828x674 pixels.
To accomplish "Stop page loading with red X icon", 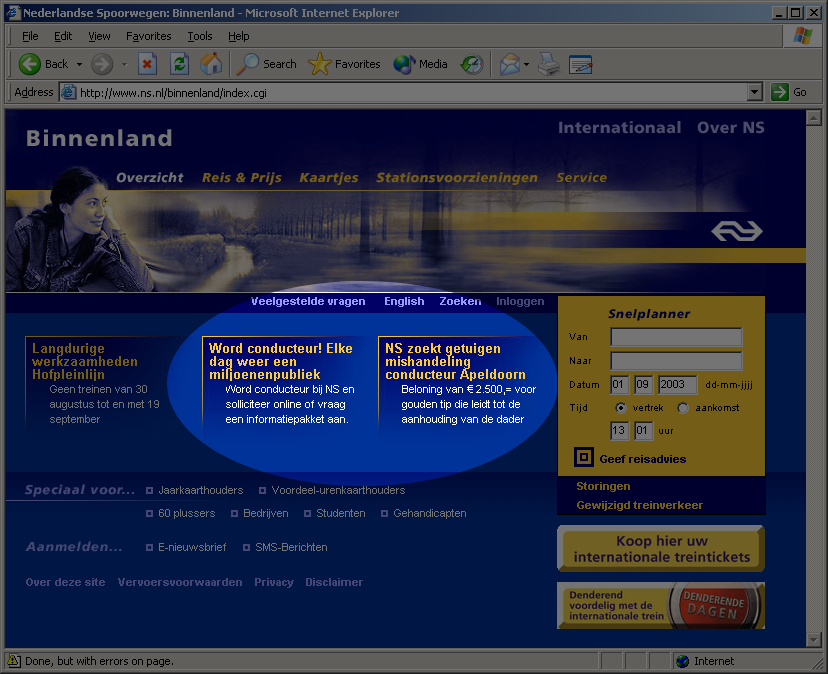I will (x=147, y=64).
